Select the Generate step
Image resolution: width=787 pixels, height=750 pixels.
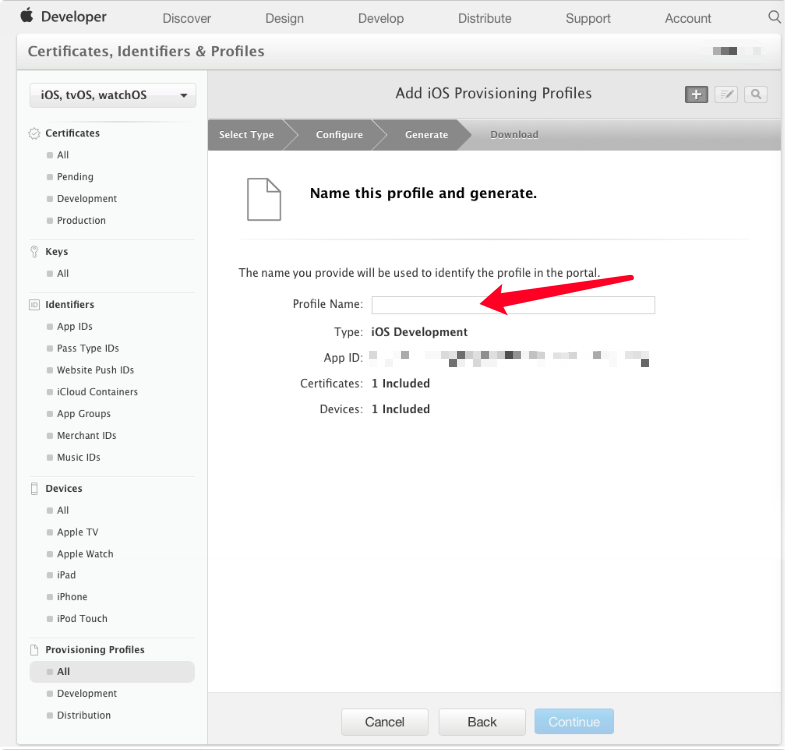pyautogui.click(x=427, y=135)
